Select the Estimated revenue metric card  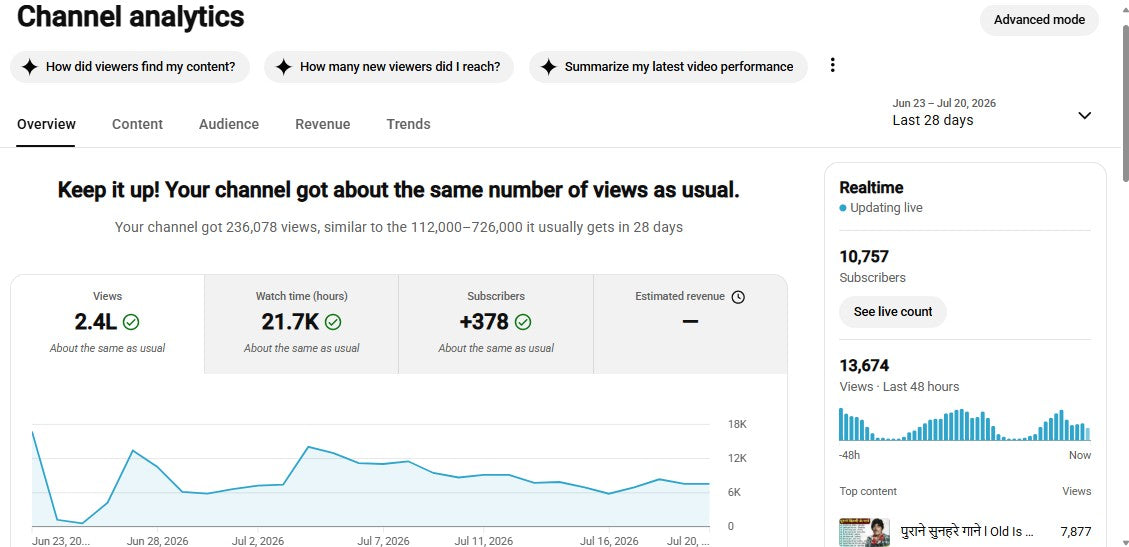pyautogui.click(x=691, y=324)
